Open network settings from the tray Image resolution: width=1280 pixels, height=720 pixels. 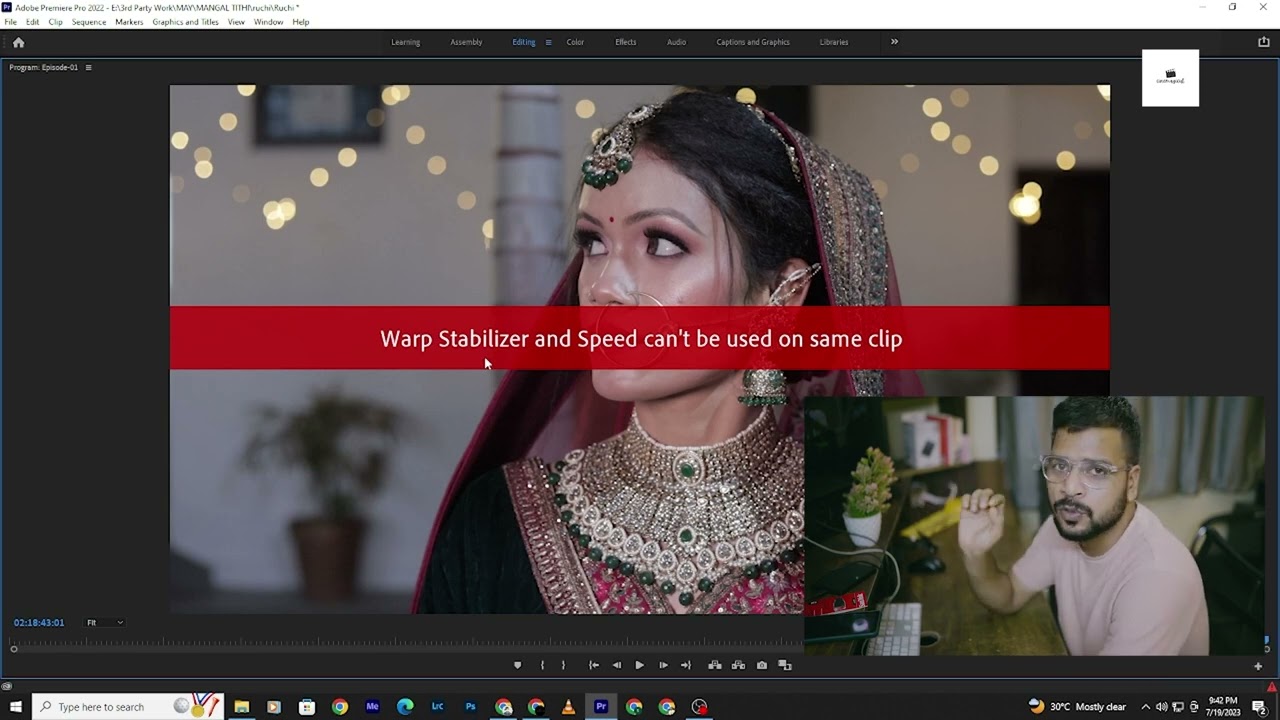[x=1178, y=707]
